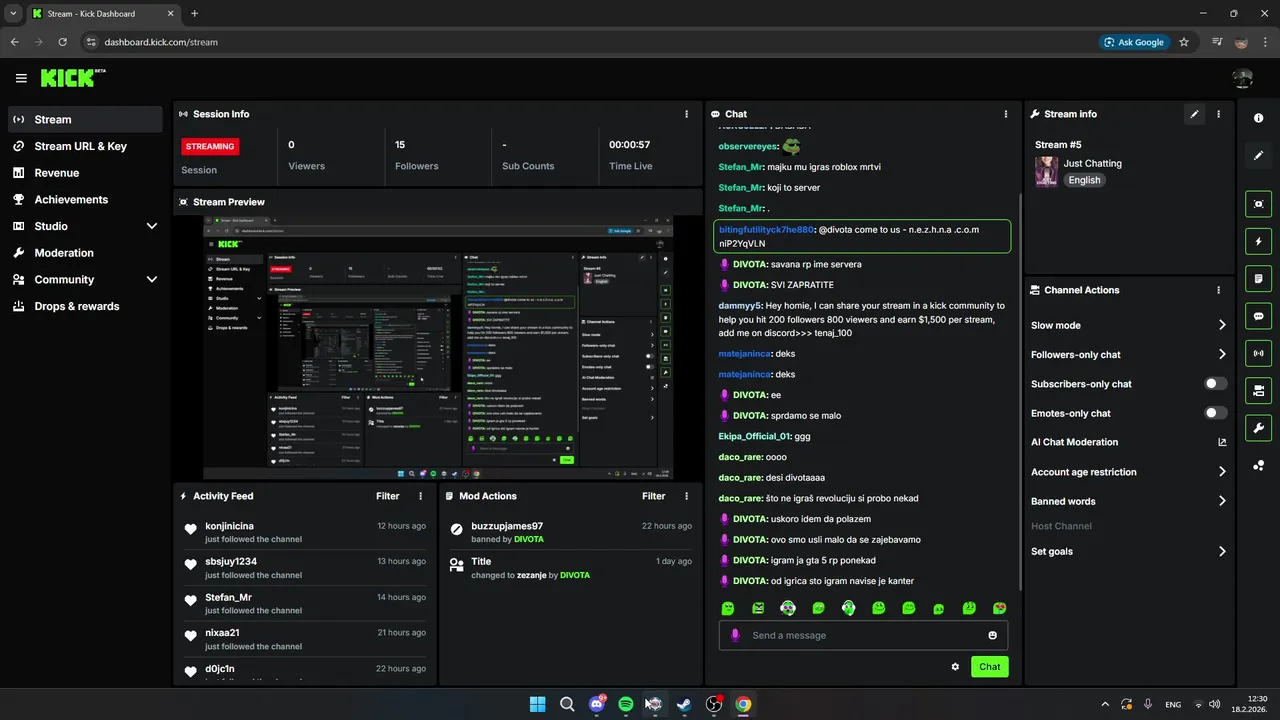Open Chat panel three-dot menu
Viewport: 1280px width, 720px height.
point(1005,114)
